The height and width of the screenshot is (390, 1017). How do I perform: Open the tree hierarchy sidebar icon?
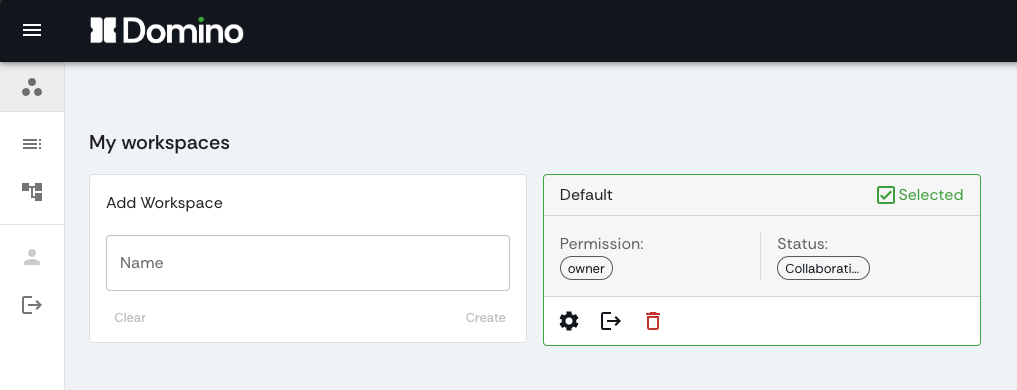click(x=32, y=191)
